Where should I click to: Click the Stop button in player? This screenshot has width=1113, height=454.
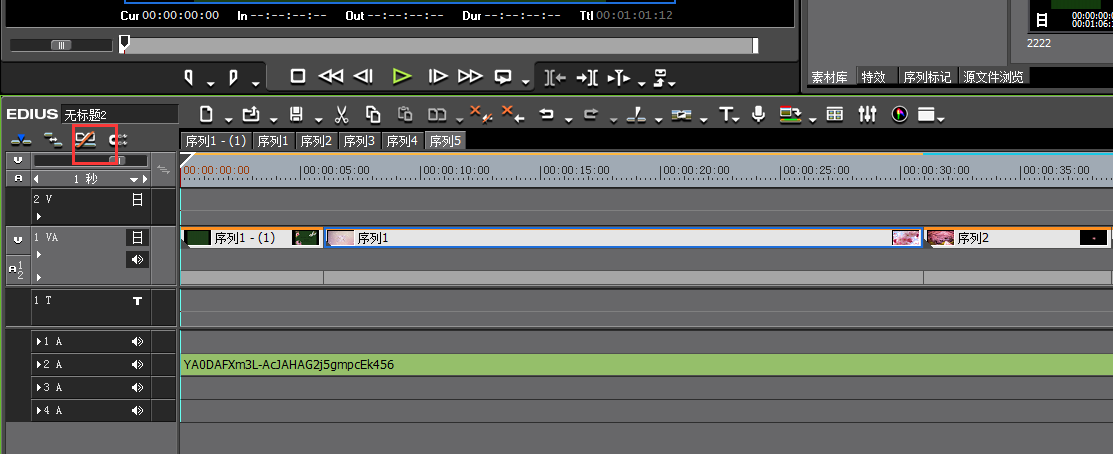click(298, 77)
